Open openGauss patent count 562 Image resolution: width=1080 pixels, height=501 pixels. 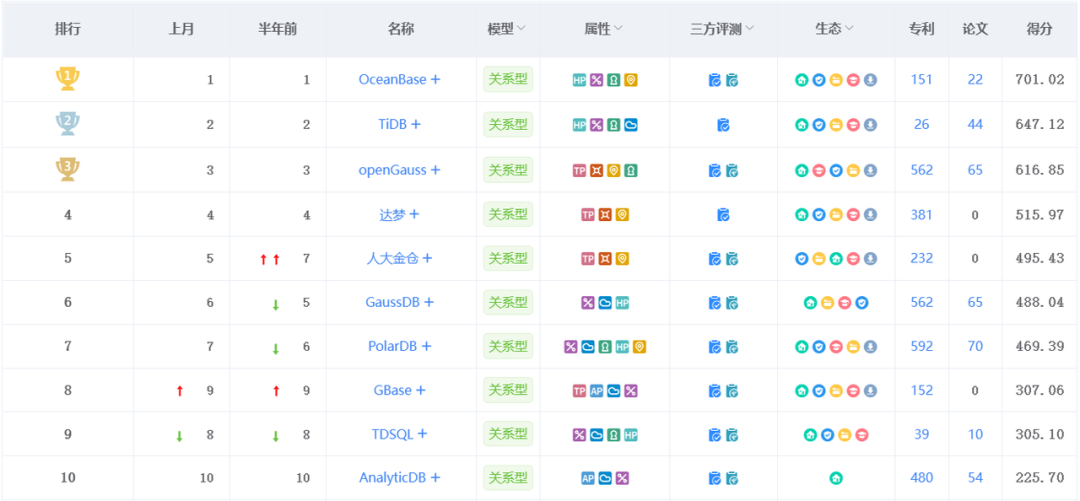click(922, 170)
